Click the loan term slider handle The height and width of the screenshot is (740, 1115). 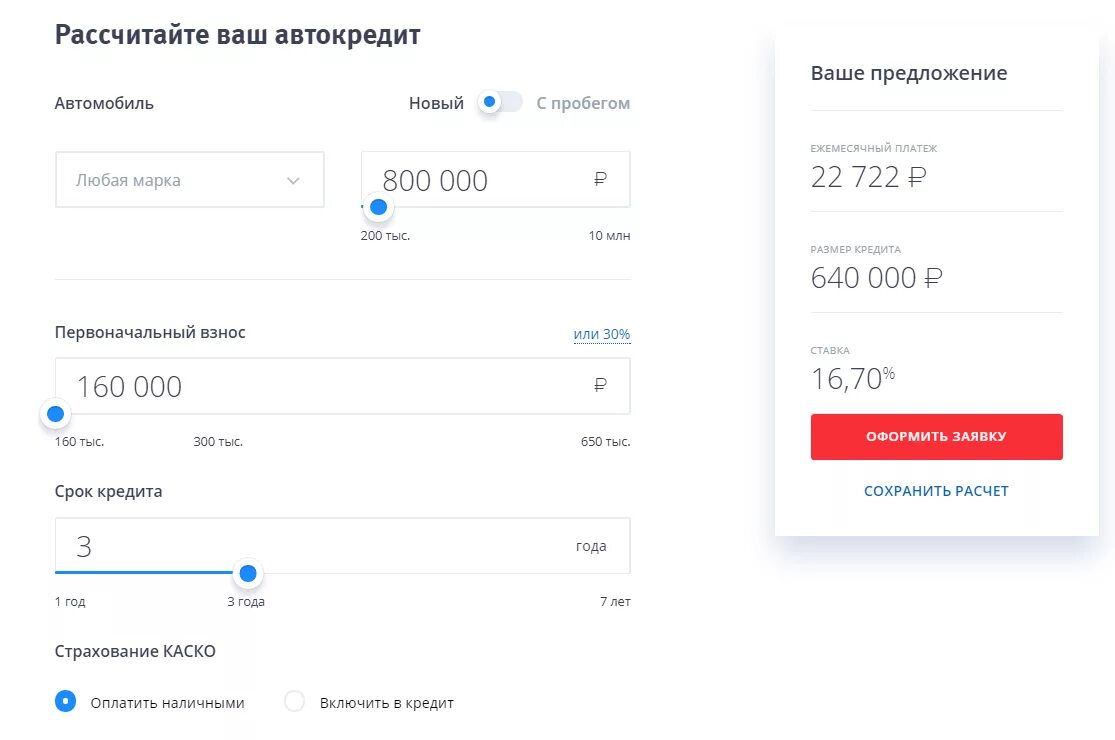[x=248, y=573]
